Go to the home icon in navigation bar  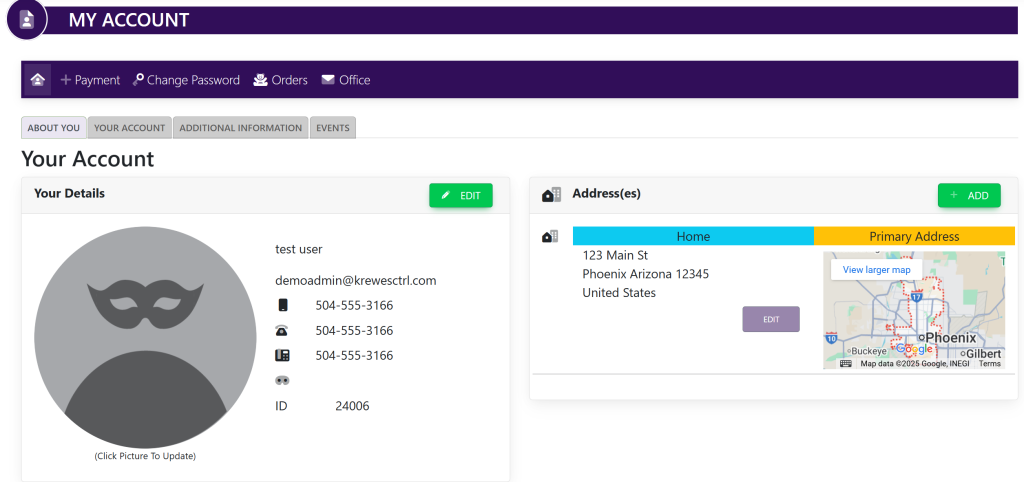tap(38, 80)
